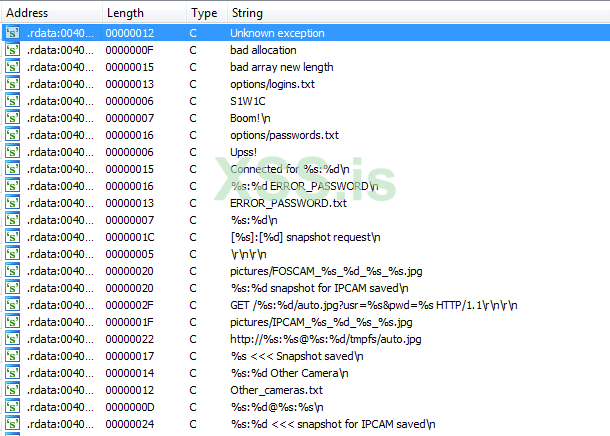Select the 'options/passwords.txt' string

click(284, 135)
